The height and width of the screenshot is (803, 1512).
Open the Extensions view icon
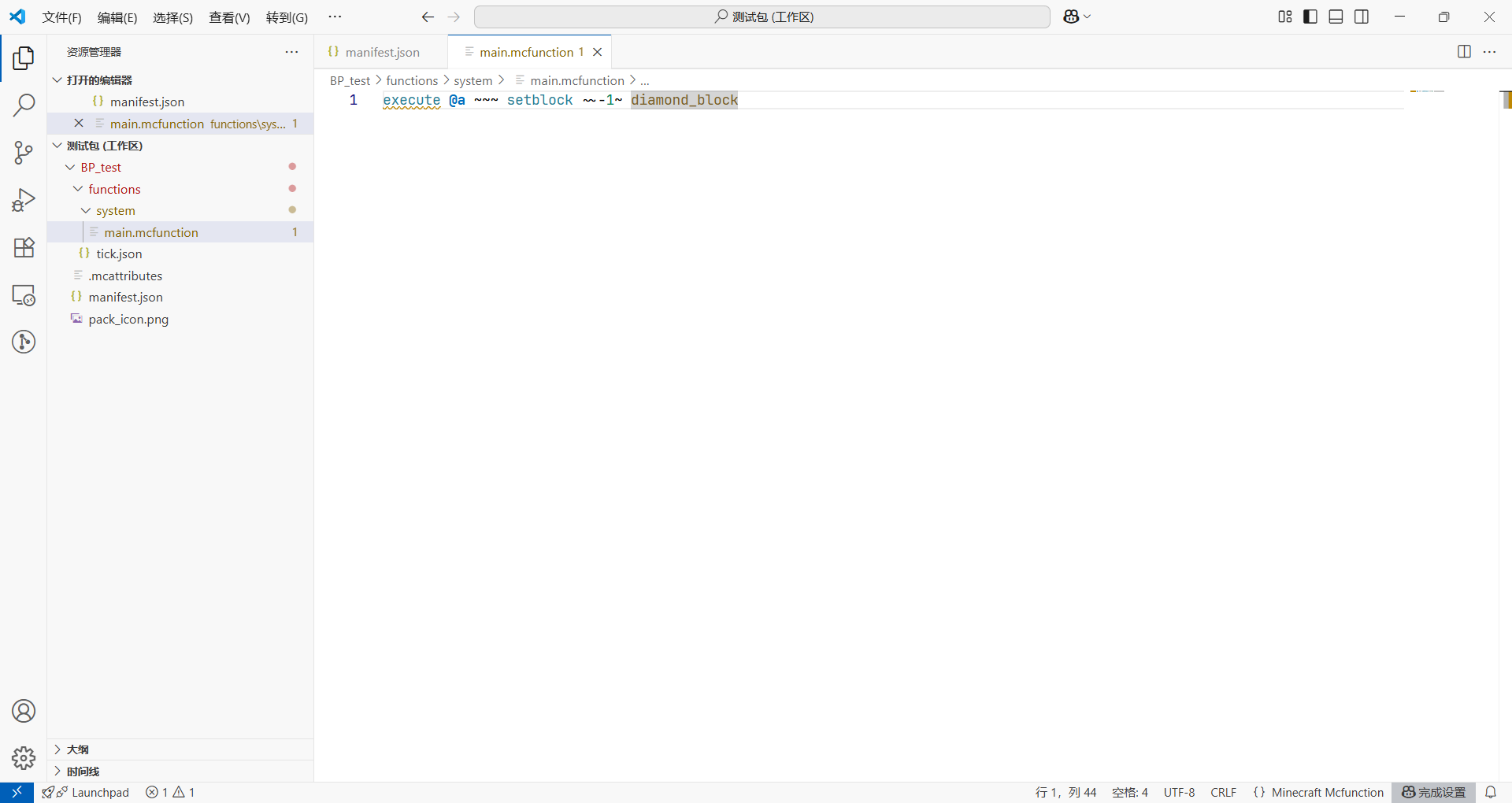tap(24, 247)
